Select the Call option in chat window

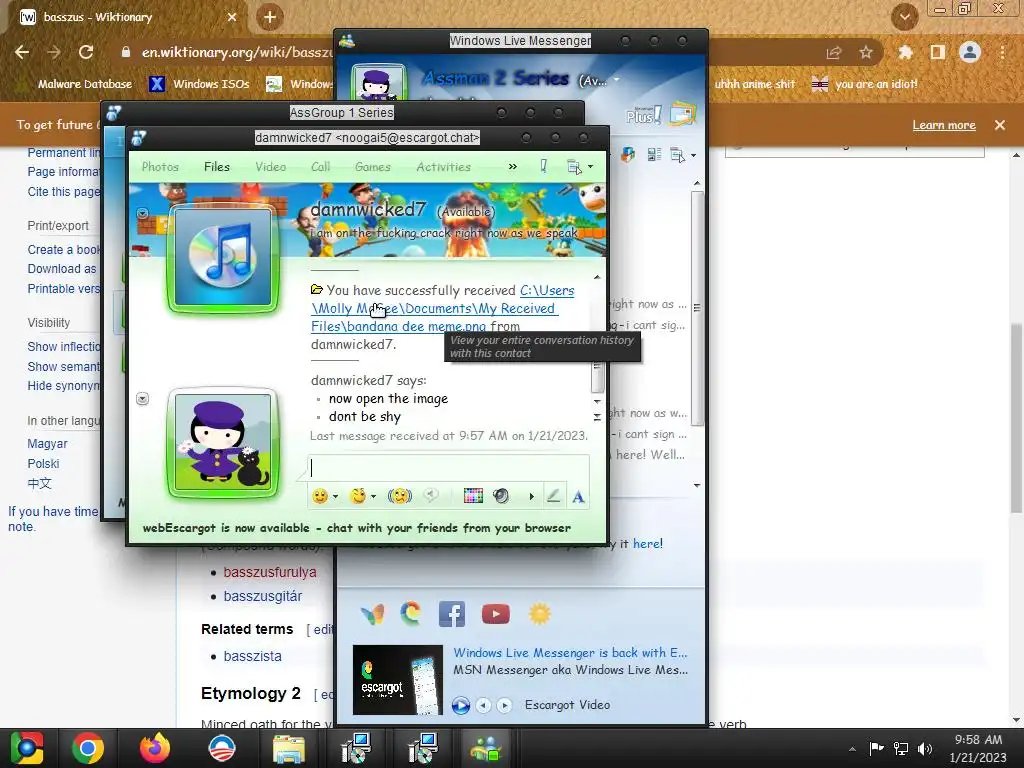[x=321, y=167]
